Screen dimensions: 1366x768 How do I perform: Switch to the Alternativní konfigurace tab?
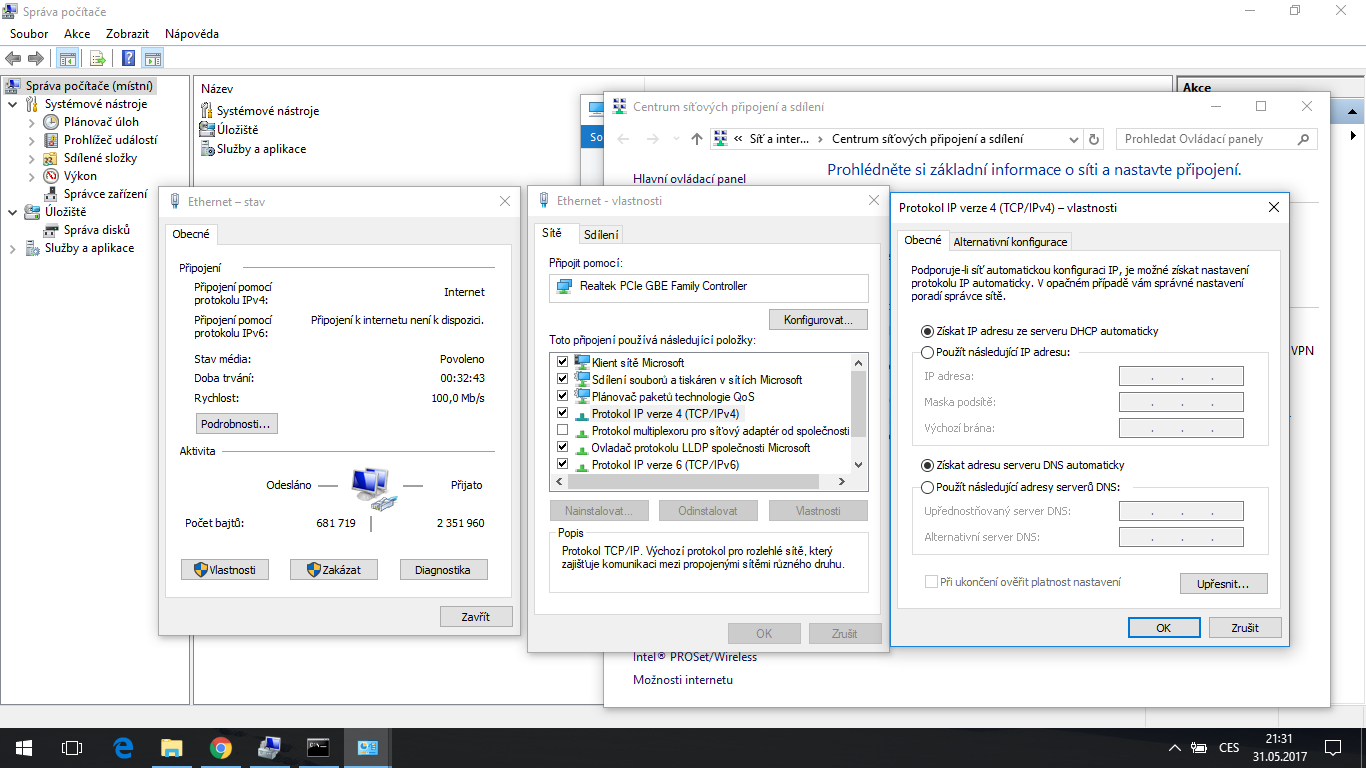1010,241
